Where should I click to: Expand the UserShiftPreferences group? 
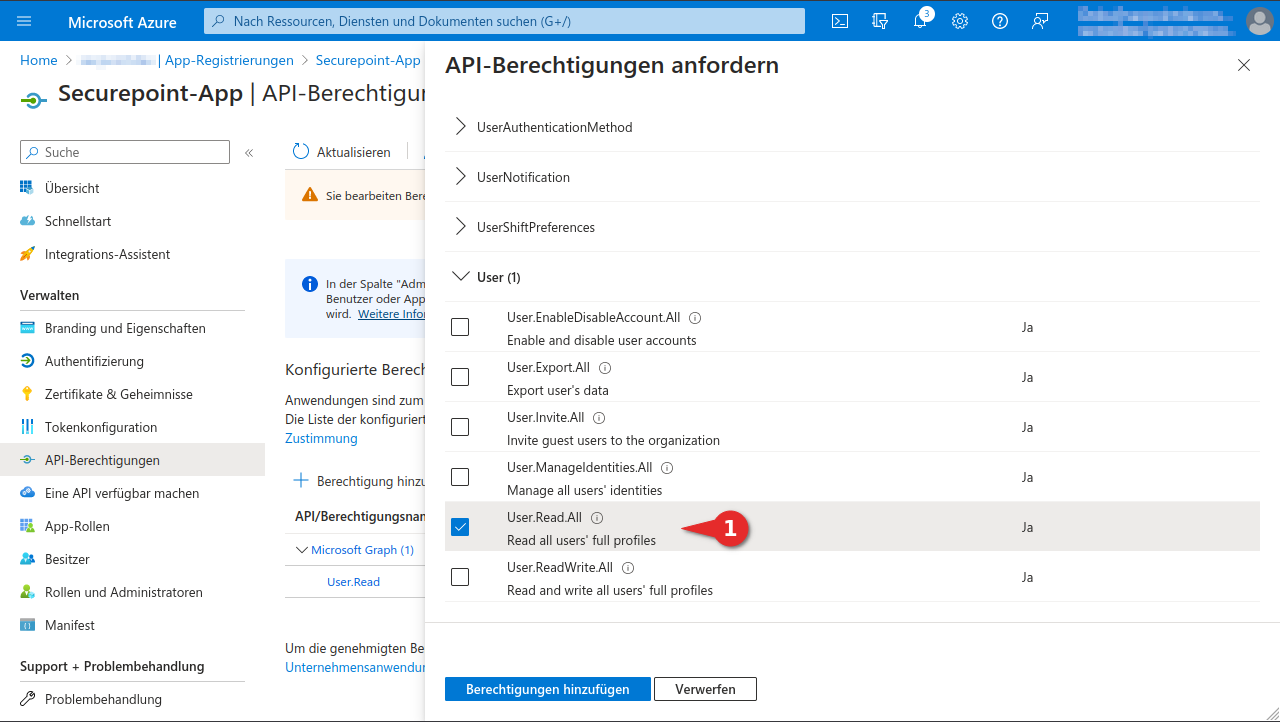point(461,227)
